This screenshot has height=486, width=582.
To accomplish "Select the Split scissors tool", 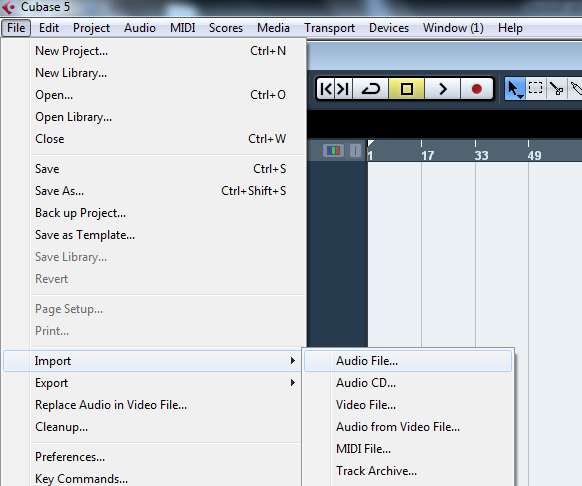I will tap(556, 89).
